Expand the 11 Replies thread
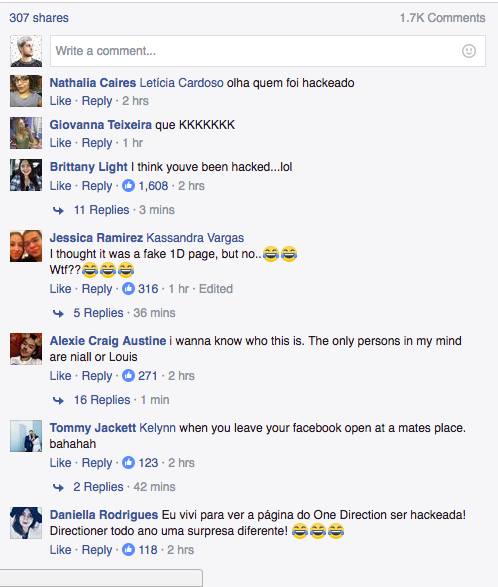Screen dimensions: 498x587 [x=101, y=210]
